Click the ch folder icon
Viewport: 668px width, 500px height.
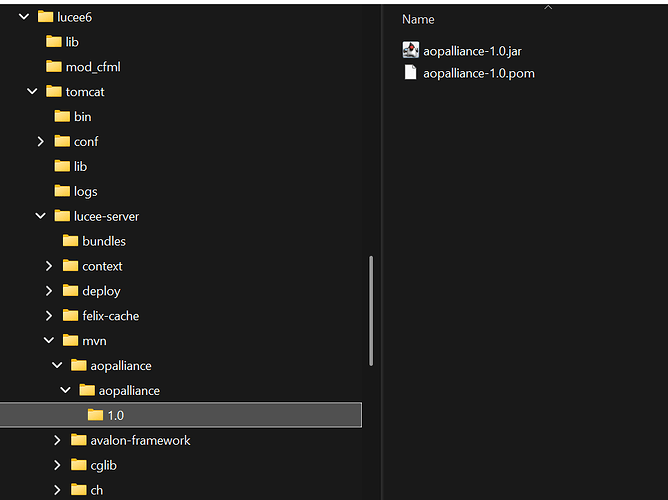[x=79, y=490]
